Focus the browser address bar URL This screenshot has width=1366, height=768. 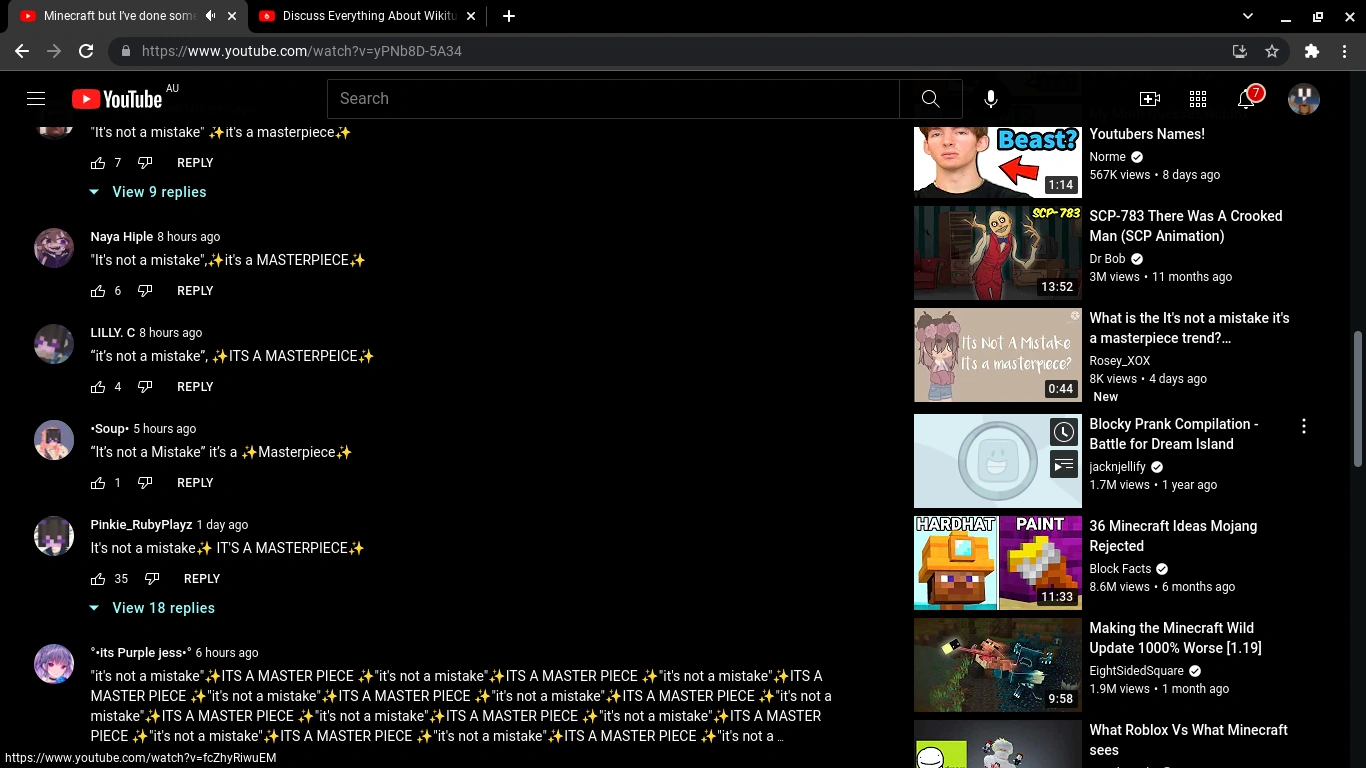coord(302,51)
